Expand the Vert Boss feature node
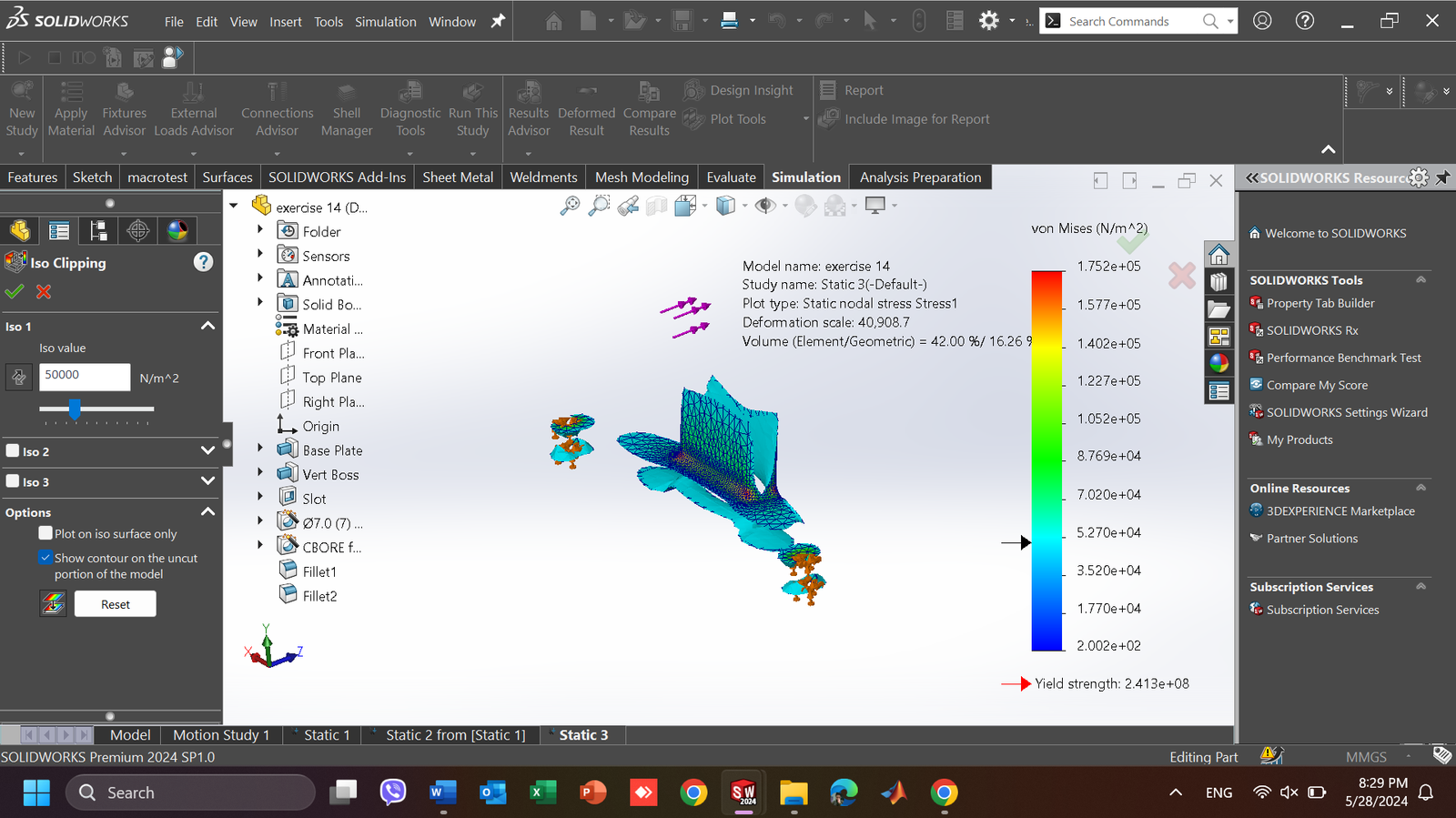Image resolution: width=1456 pixels, height=818 pixels. pyautogui.click(x=260, y=472)
